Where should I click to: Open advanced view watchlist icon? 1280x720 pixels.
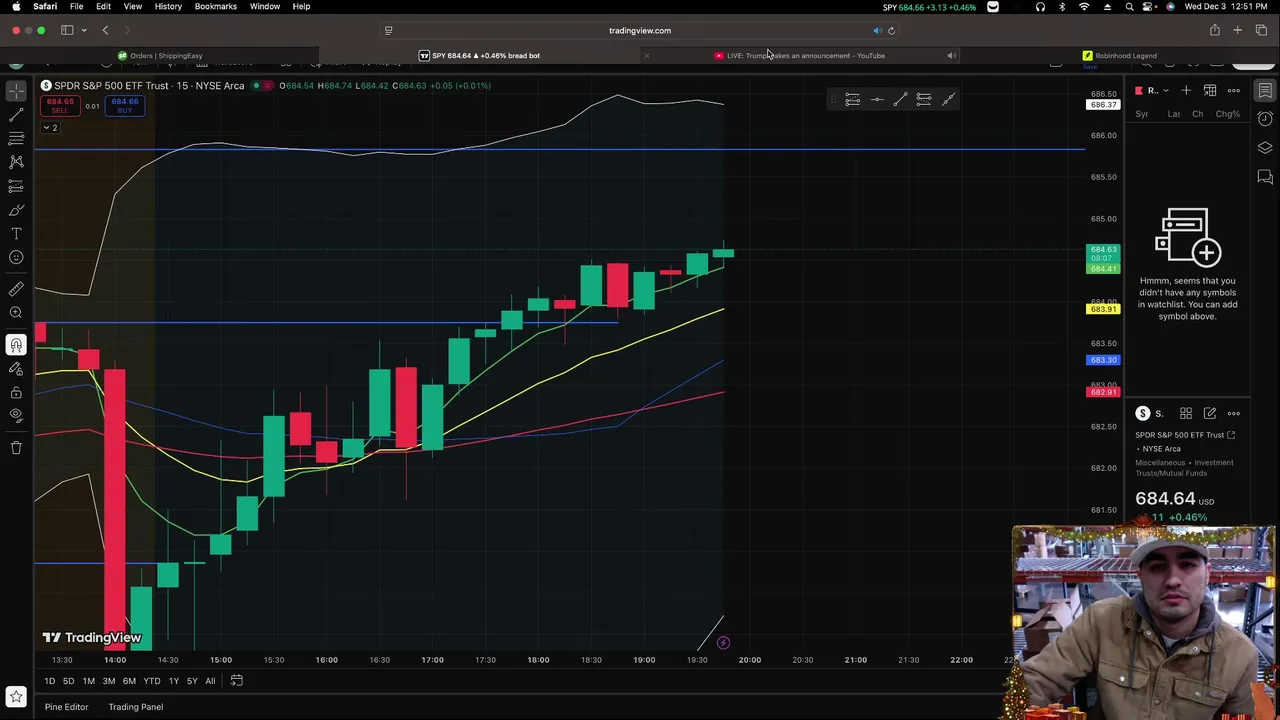point(1210,91)
